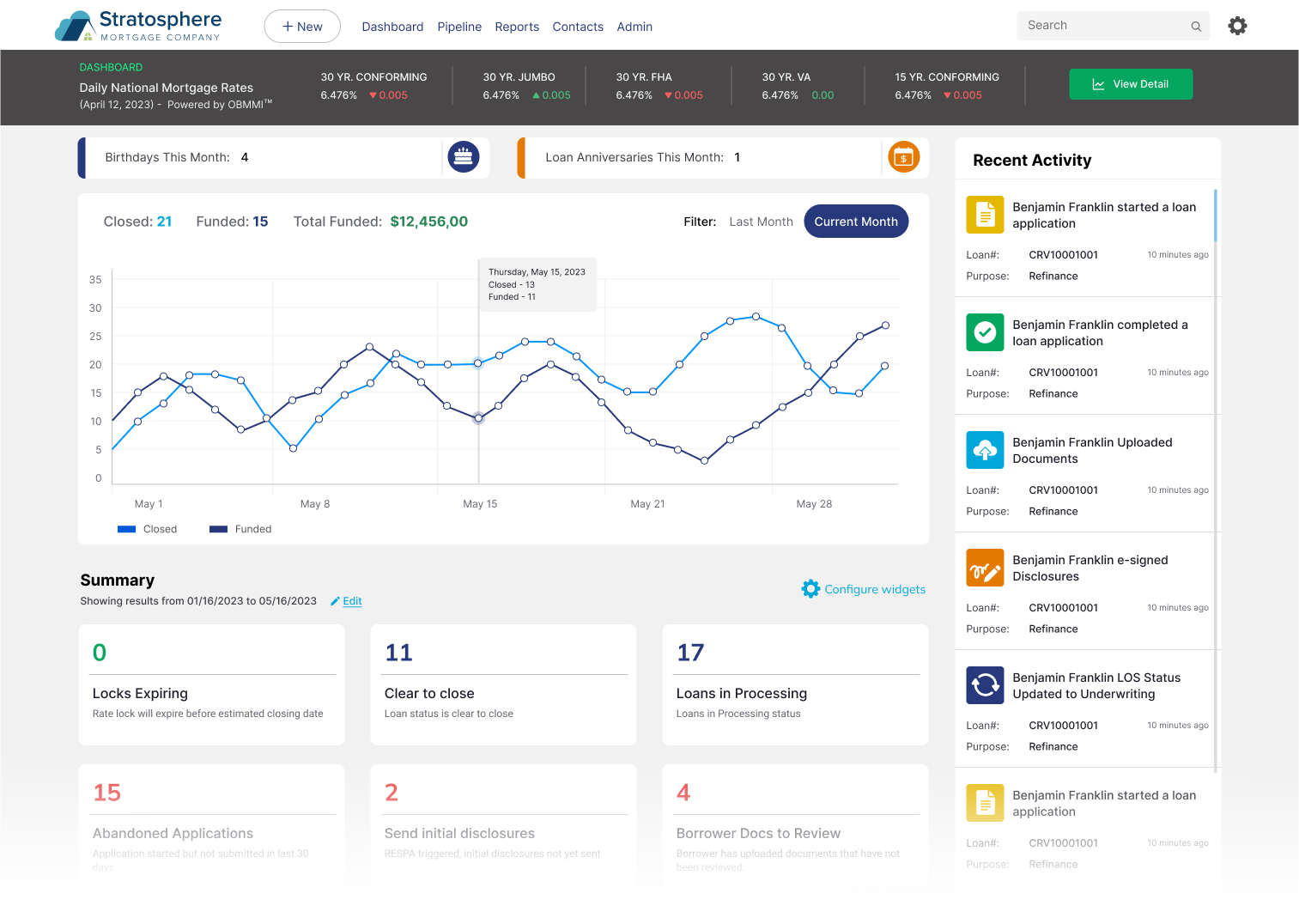Open the Reports section
Image resolution: width=1299 pixels, height=924 pixels.
[517, 27]
